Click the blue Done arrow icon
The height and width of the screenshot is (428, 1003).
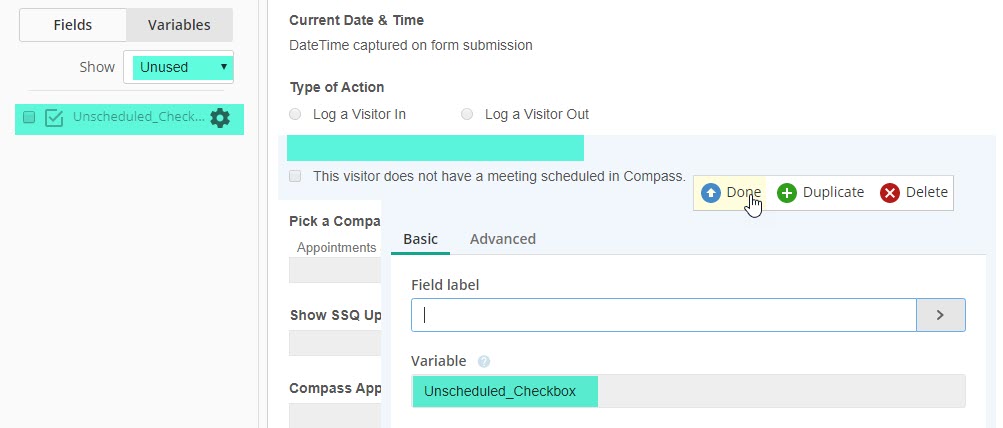pos(711,192)
